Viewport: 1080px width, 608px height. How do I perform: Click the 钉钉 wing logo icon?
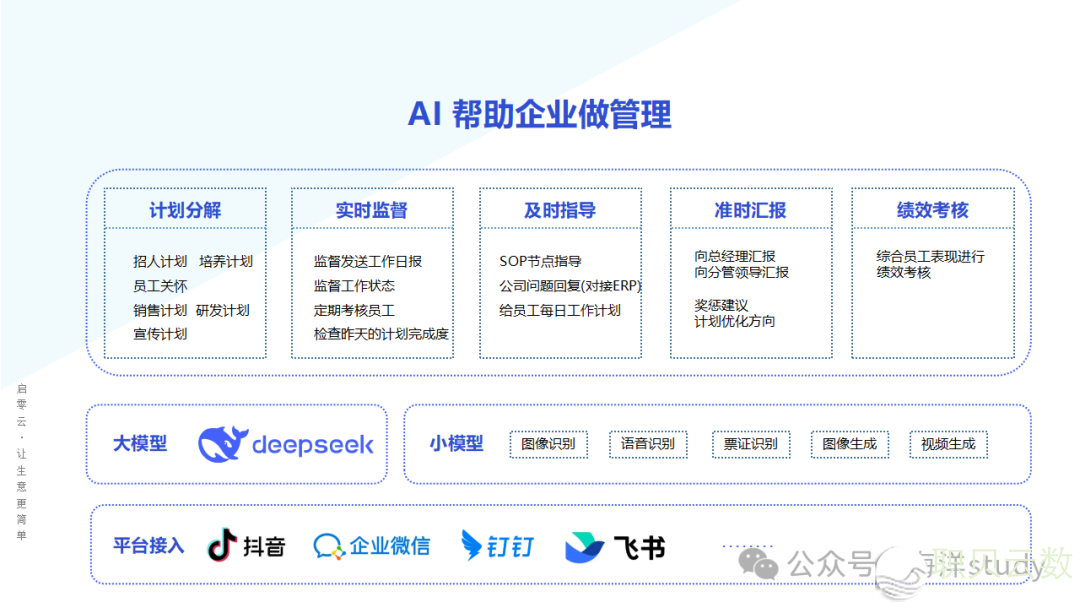[x=472, y=545]
